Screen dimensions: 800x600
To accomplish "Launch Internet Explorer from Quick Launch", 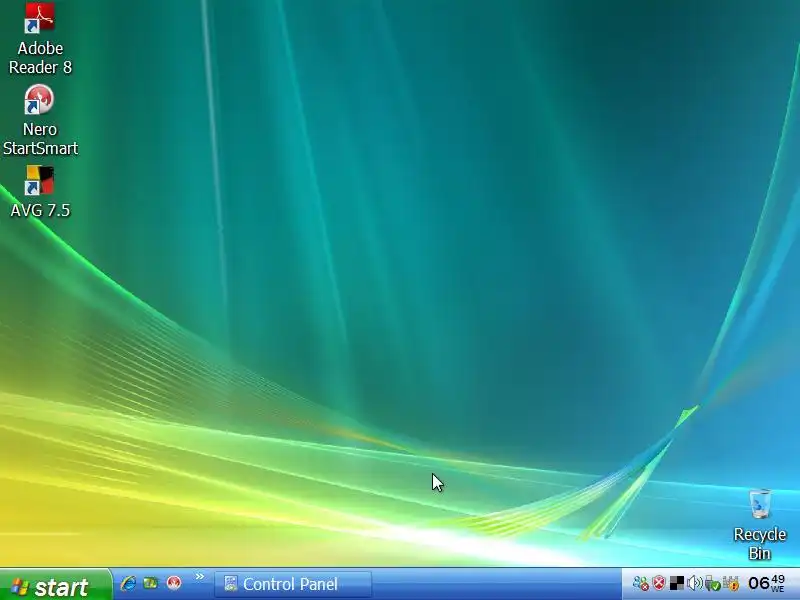I will pyautogui.click(x=128, y=583).
